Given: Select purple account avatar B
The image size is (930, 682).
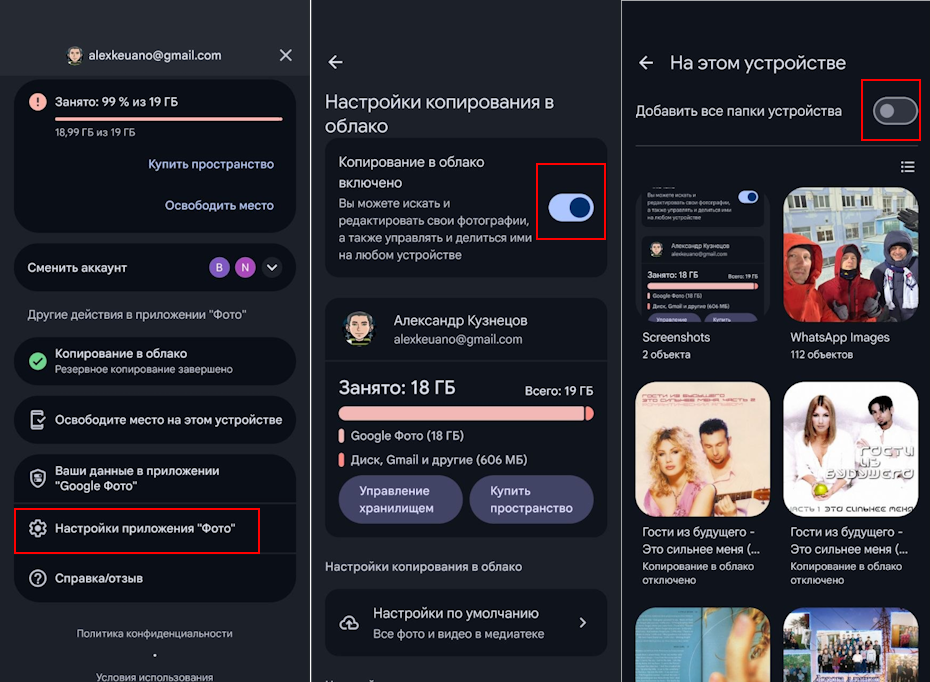Looking at the screenshot, I should click(219, 267).
